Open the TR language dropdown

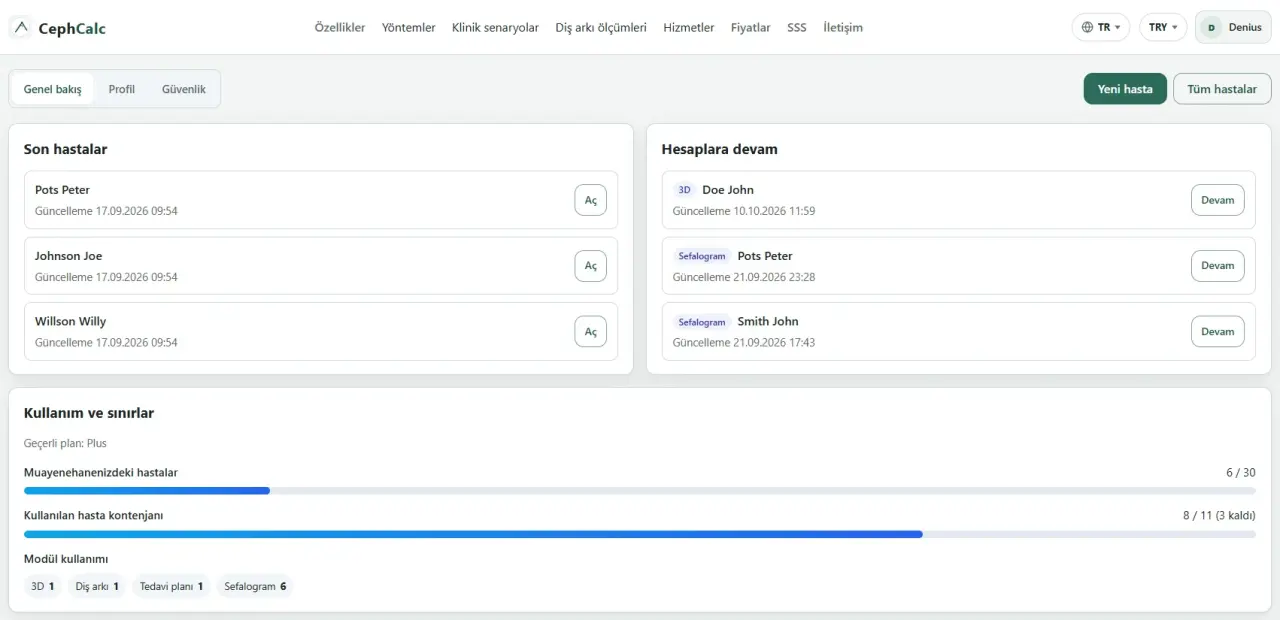click(x=1101, y=28)
